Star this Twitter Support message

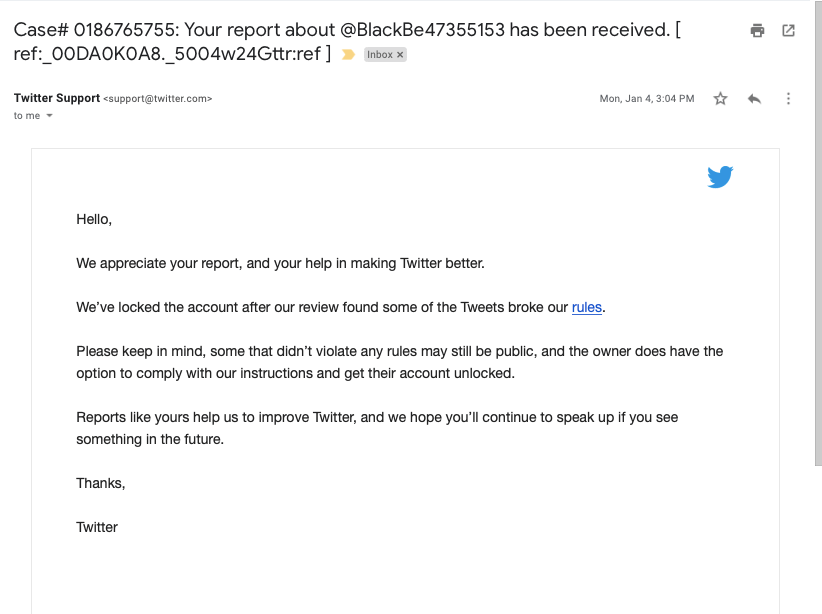click(720, 99)
